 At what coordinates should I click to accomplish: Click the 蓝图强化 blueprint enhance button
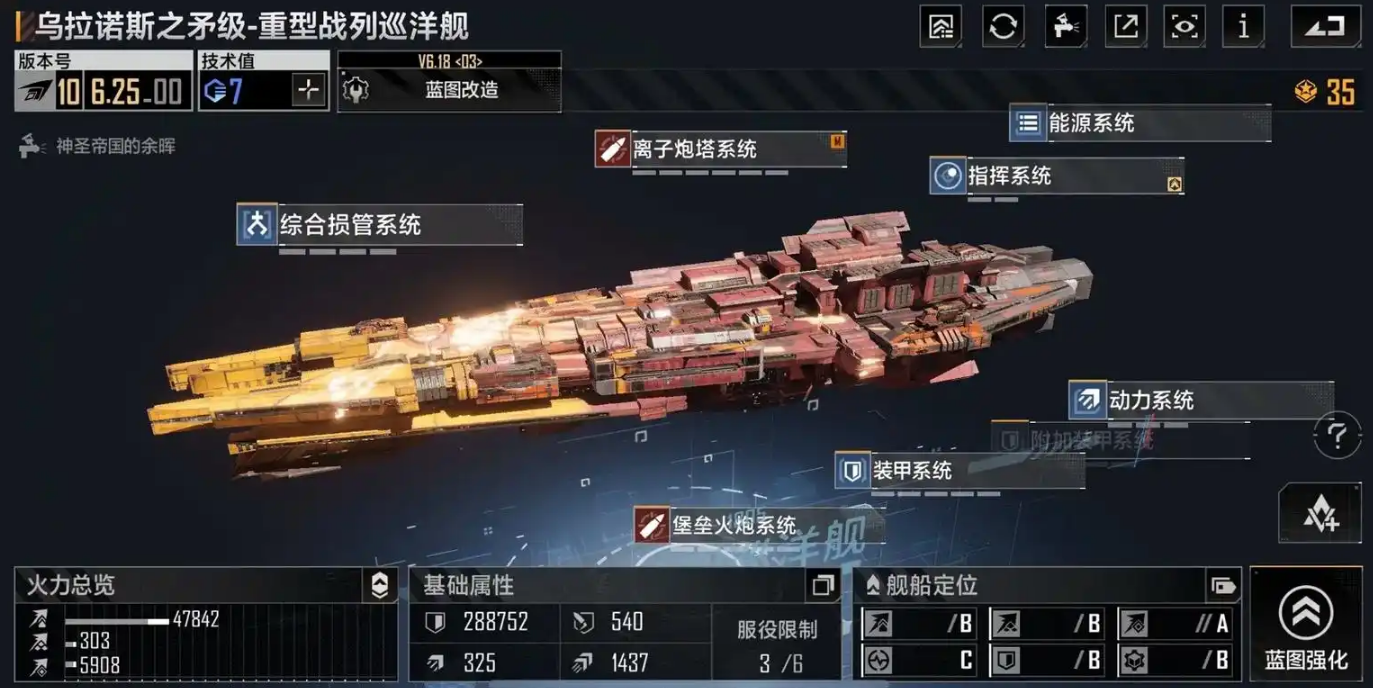[1306, 624]
